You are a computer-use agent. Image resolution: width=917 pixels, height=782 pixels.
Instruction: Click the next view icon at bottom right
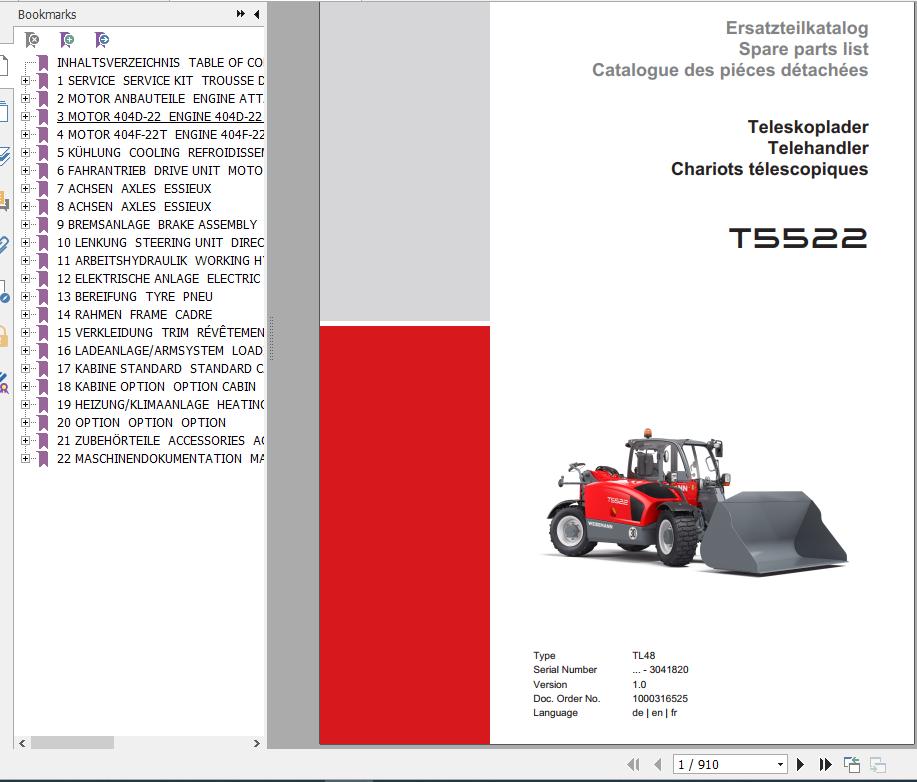(x=878, y=763)
